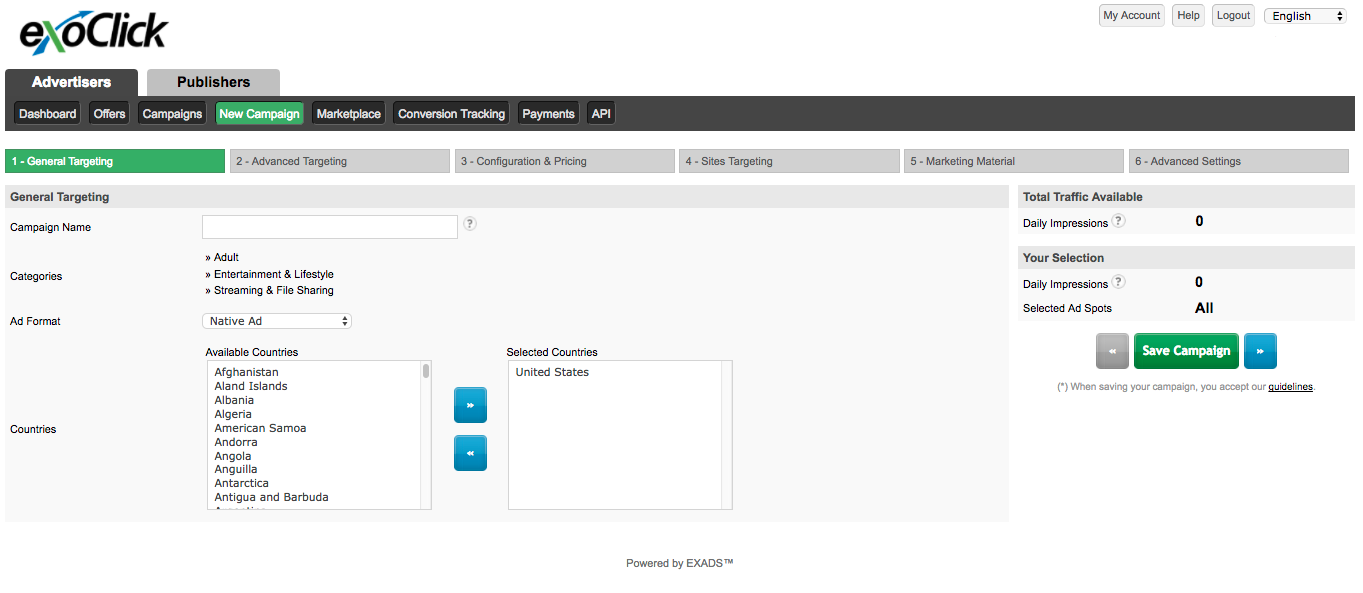The height and width of the screenshot is (593, 1363).
Task: Go to step 6 - Advanced Settings
Action: (x=1239, y=161)
